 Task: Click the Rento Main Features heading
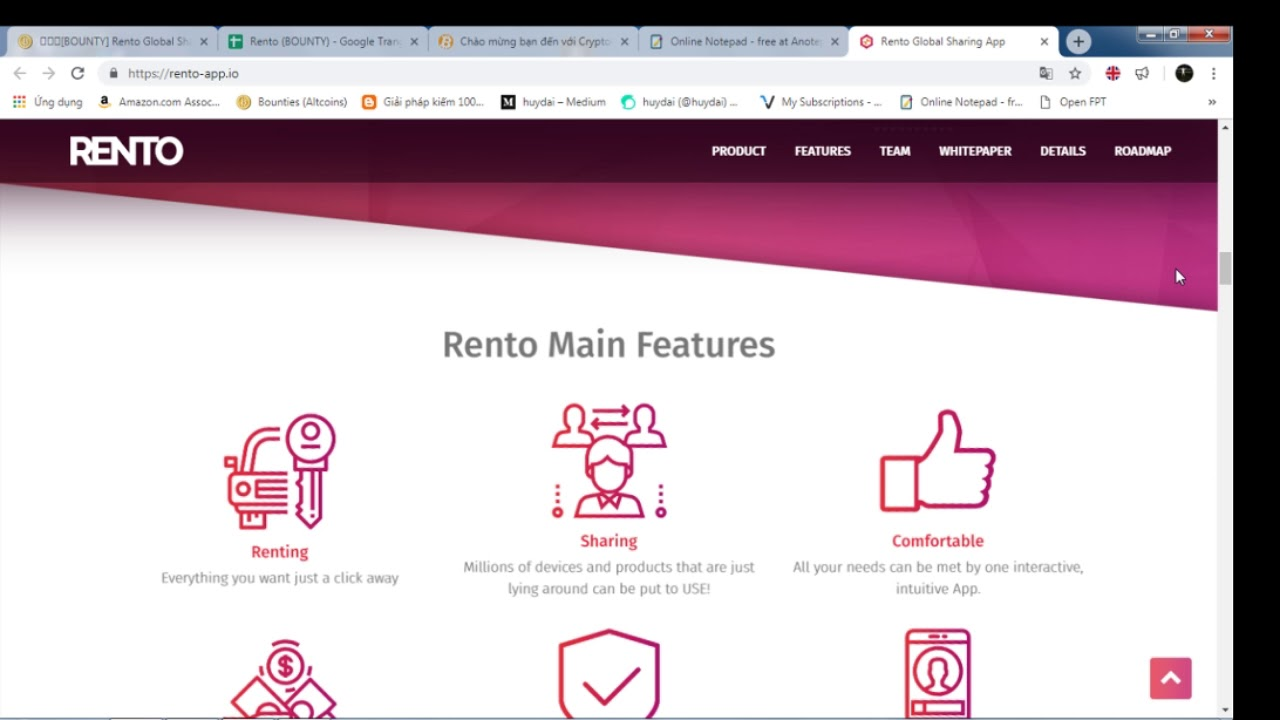[x=609, y=345]
